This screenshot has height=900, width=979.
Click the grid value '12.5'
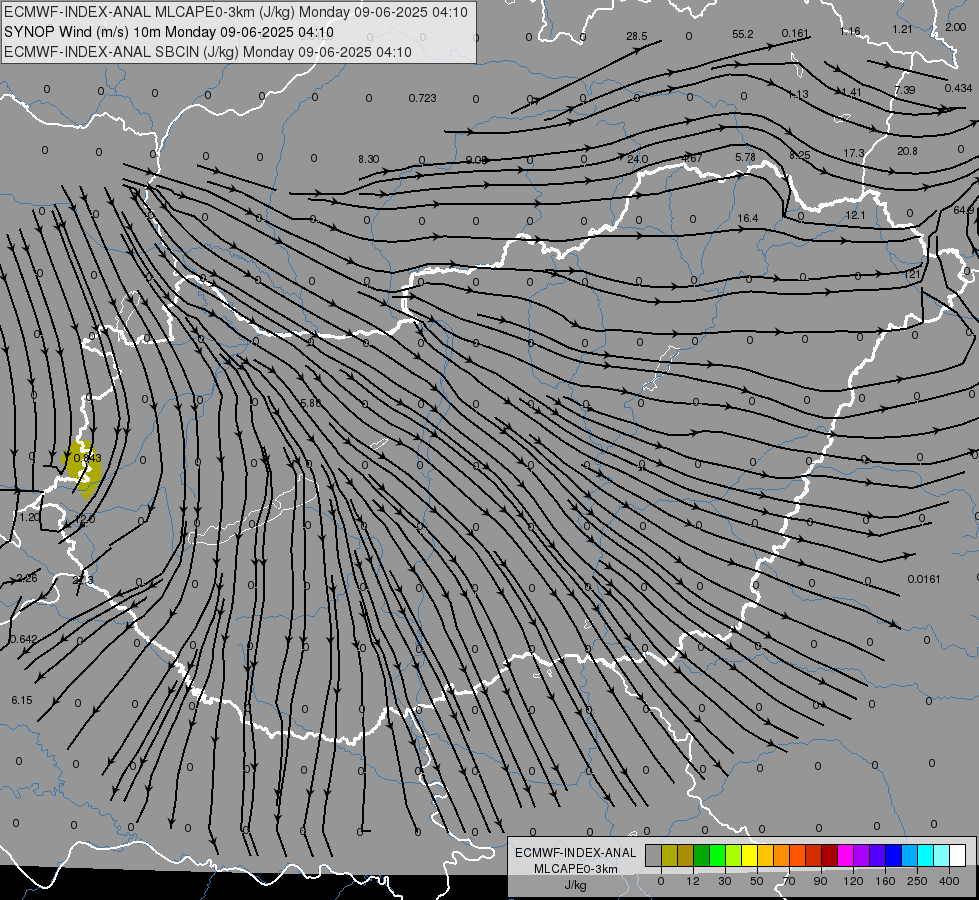[x=84, y=519]
